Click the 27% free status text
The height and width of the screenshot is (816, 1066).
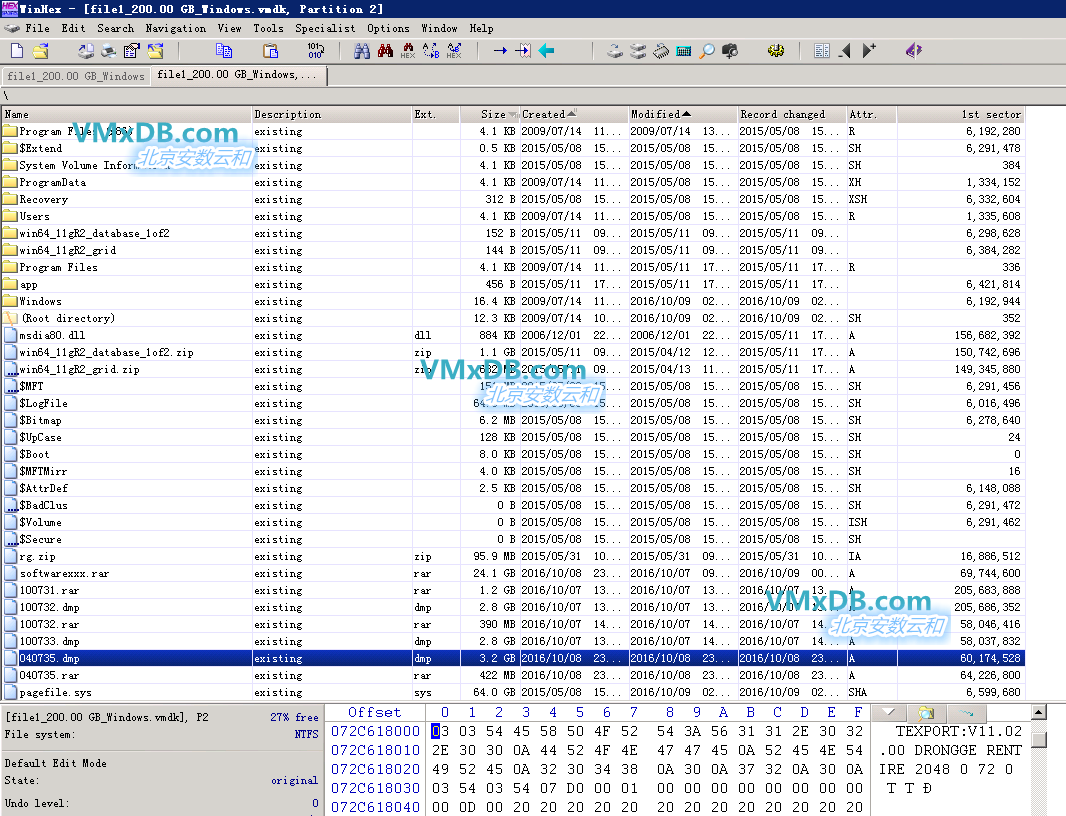point(294,717)
